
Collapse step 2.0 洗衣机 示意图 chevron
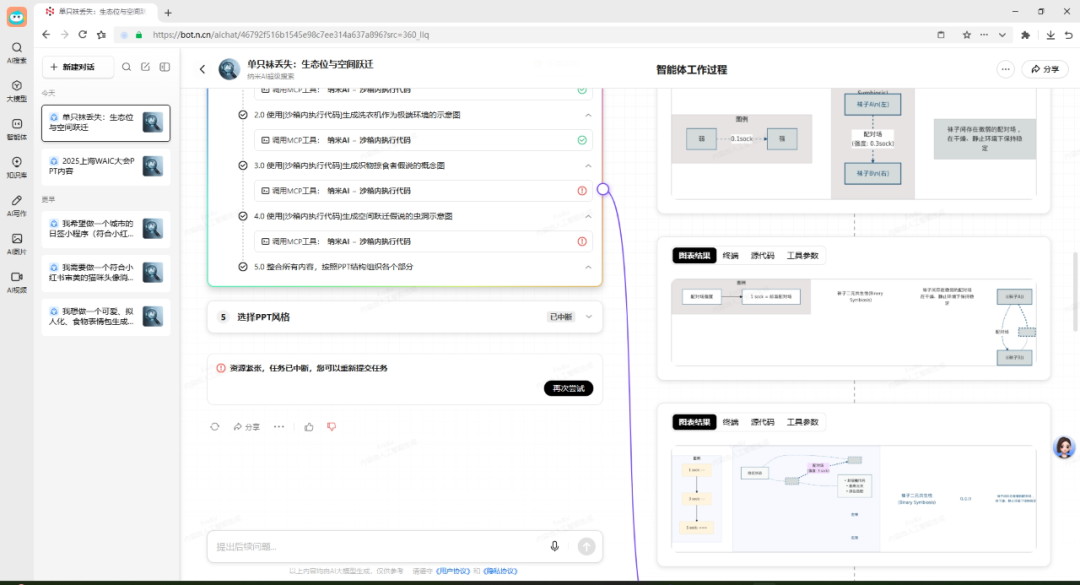(x=588, y=115)
